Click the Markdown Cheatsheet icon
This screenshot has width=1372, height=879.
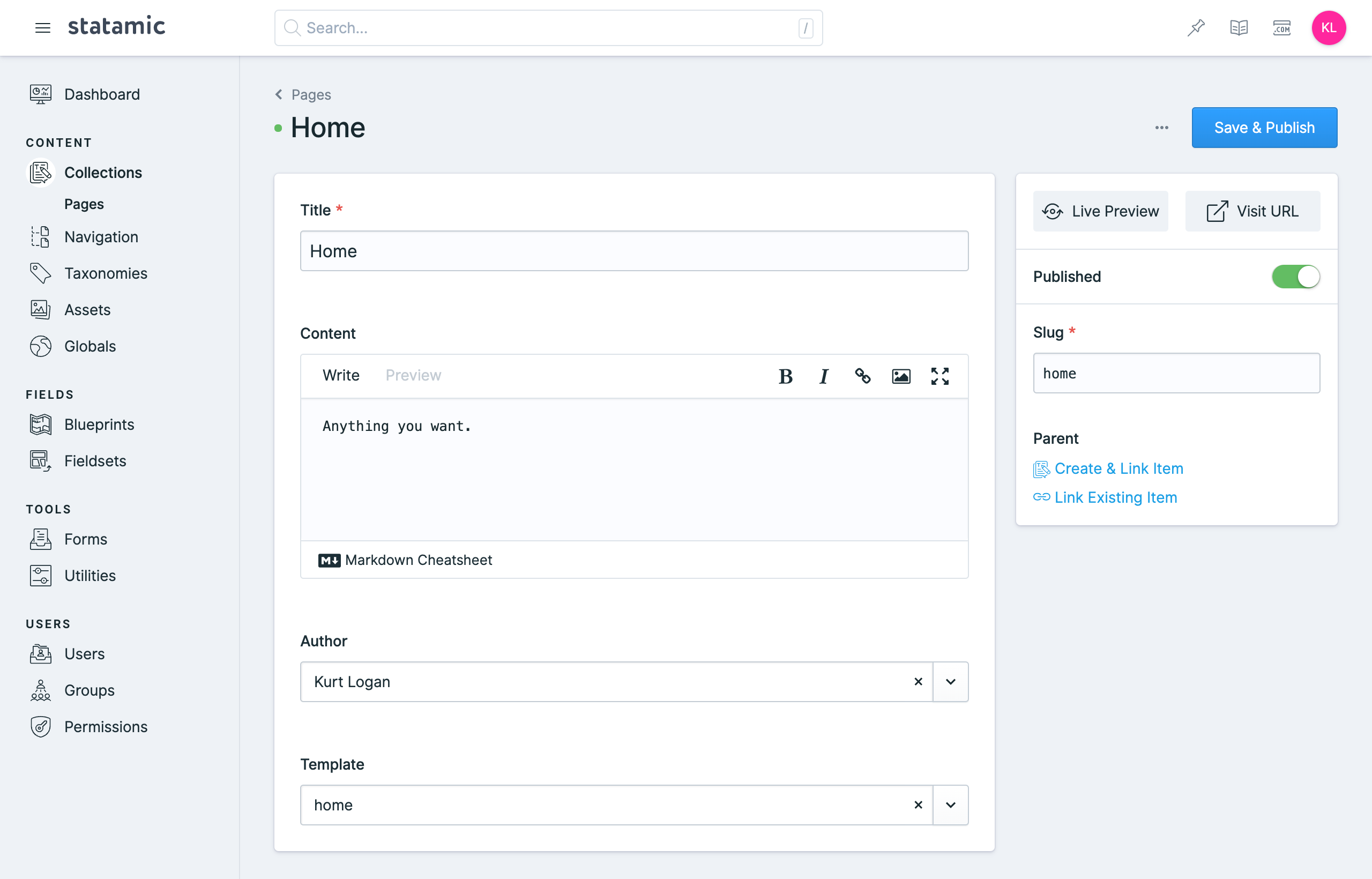pyautogui.click(x=329, y=559)
